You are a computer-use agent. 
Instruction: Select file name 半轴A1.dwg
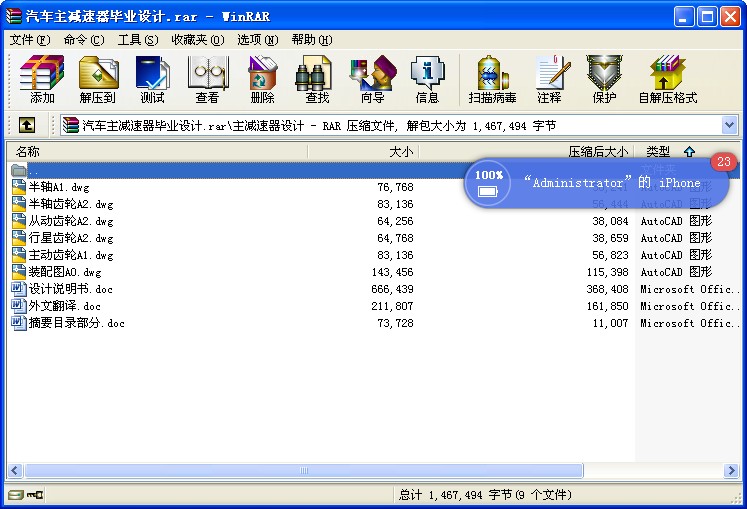59,187
